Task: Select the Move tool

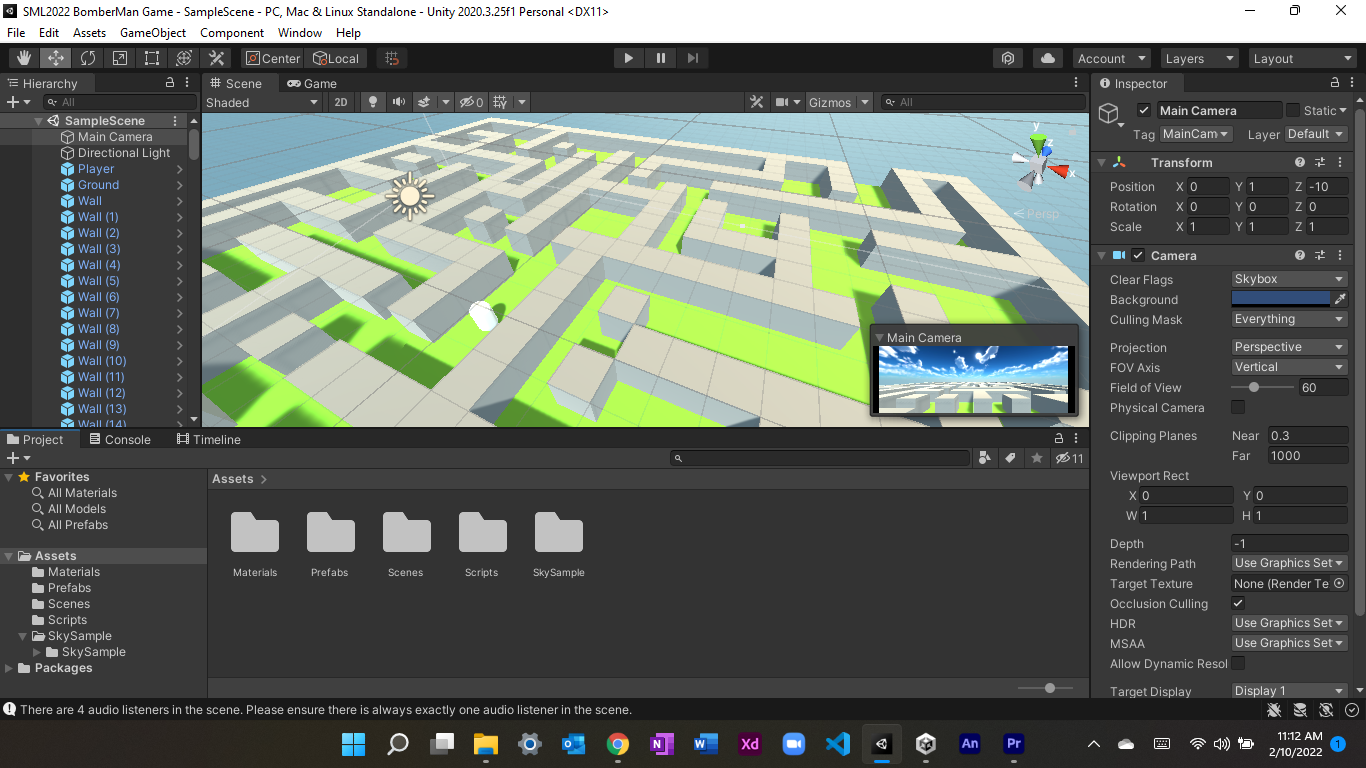Action: [x=56, y=58]
